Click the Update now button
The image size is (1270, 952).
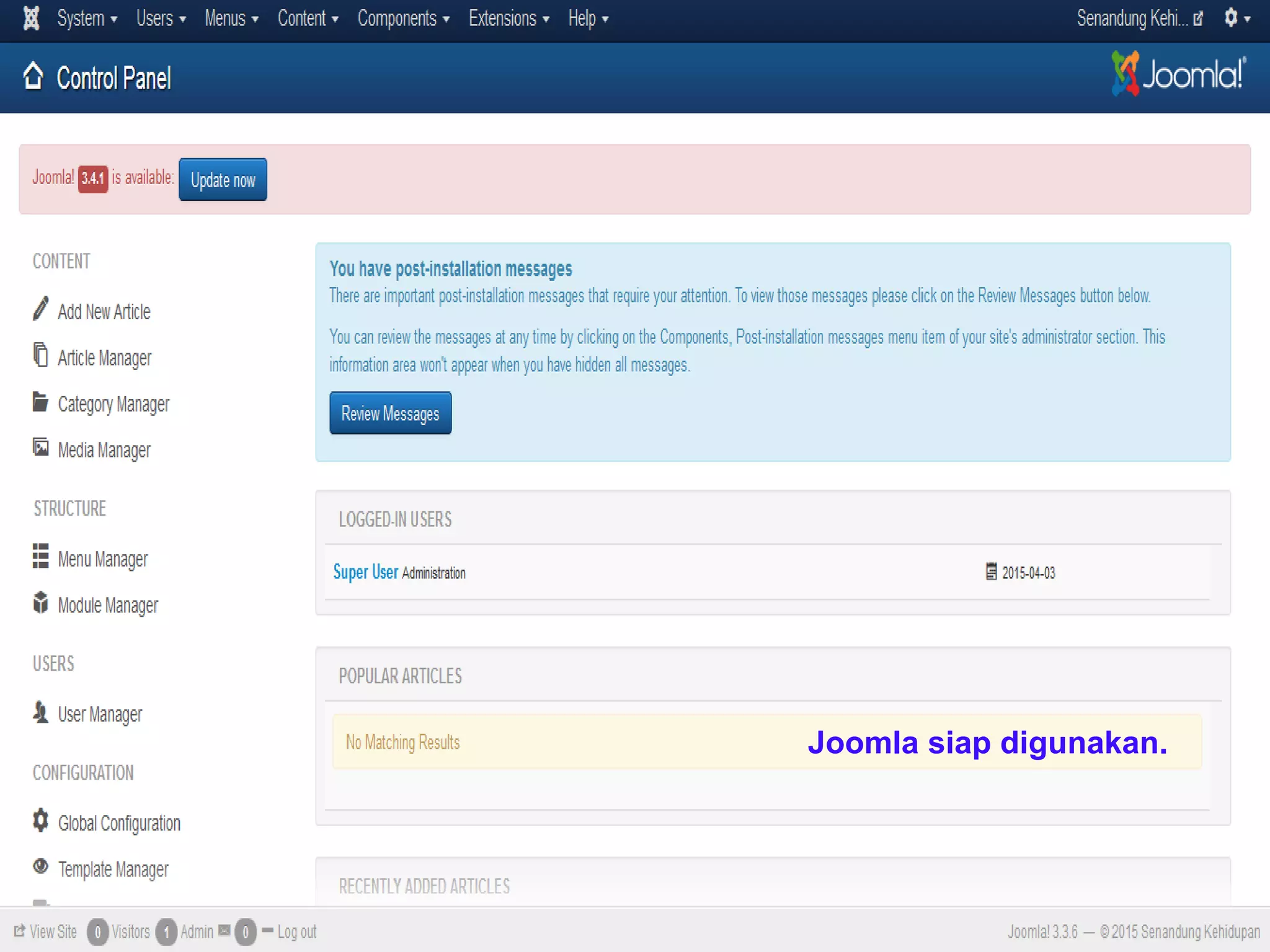(223, 180)
